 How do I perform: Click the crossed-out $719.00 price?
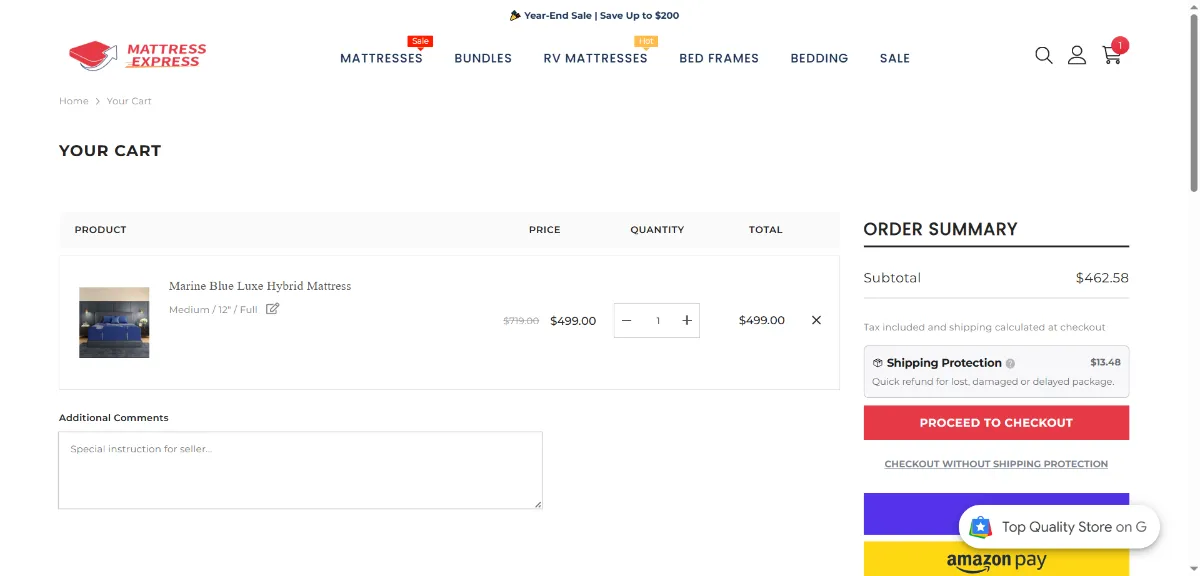pyautogui.click(x=521, y=321)
